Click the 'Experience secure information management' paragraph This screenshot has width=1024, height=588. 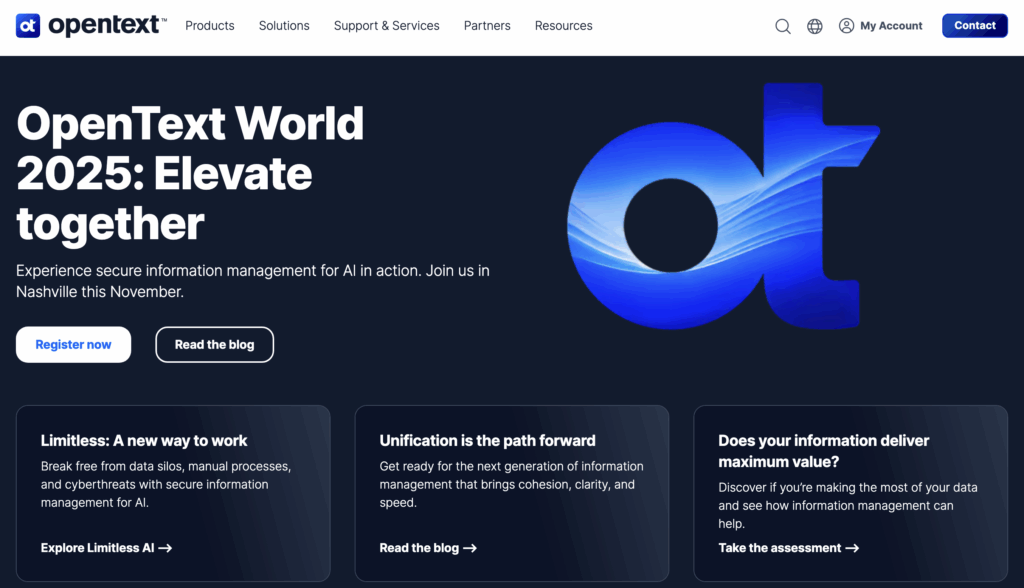click(x=253, y=281)
